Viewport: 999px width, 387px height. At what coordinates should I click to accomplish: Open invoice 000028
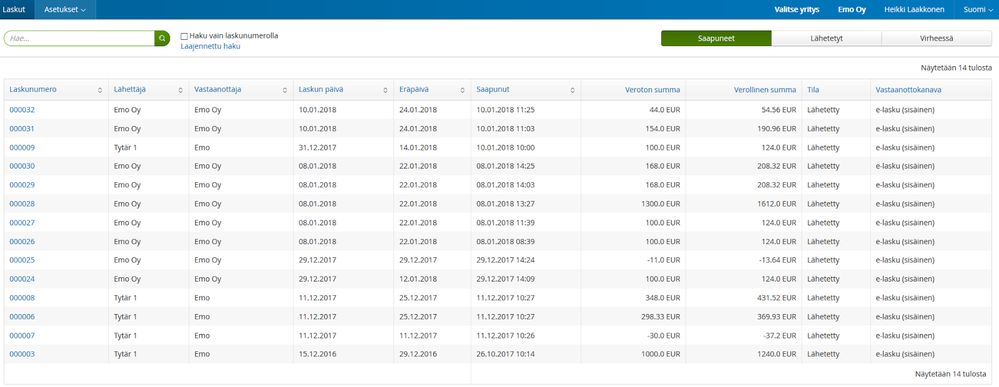point(22,203)
